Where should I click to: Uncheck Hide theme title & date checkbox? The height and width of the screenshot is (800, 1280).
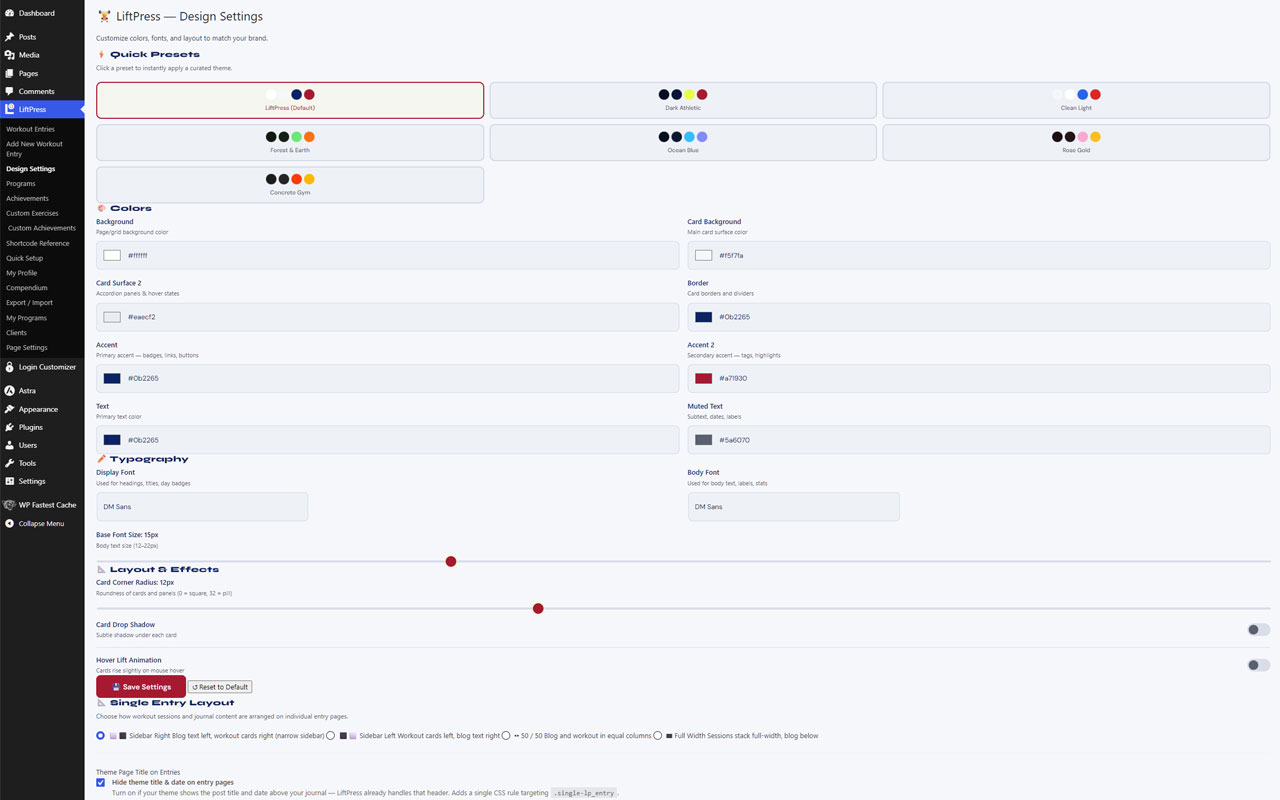tap(101, 783)
